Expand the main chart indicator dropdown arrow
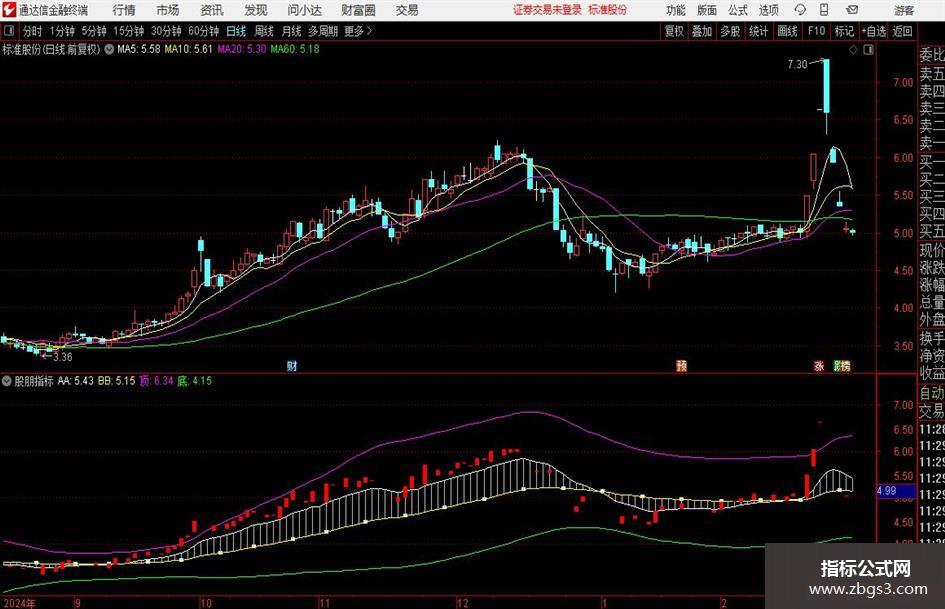 tap(109, 49)
